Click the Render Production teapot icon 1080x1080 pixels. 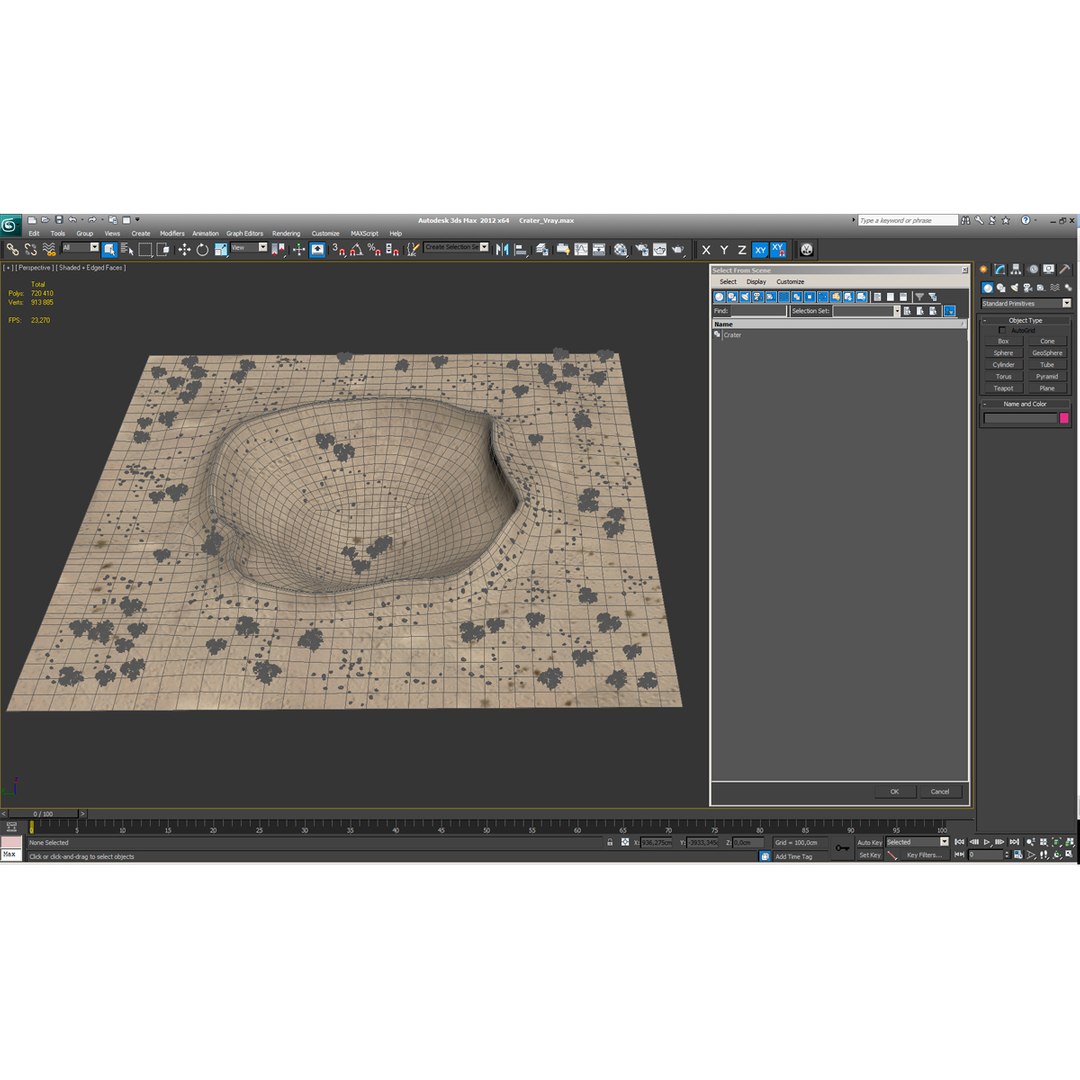[x=678, y=249]
